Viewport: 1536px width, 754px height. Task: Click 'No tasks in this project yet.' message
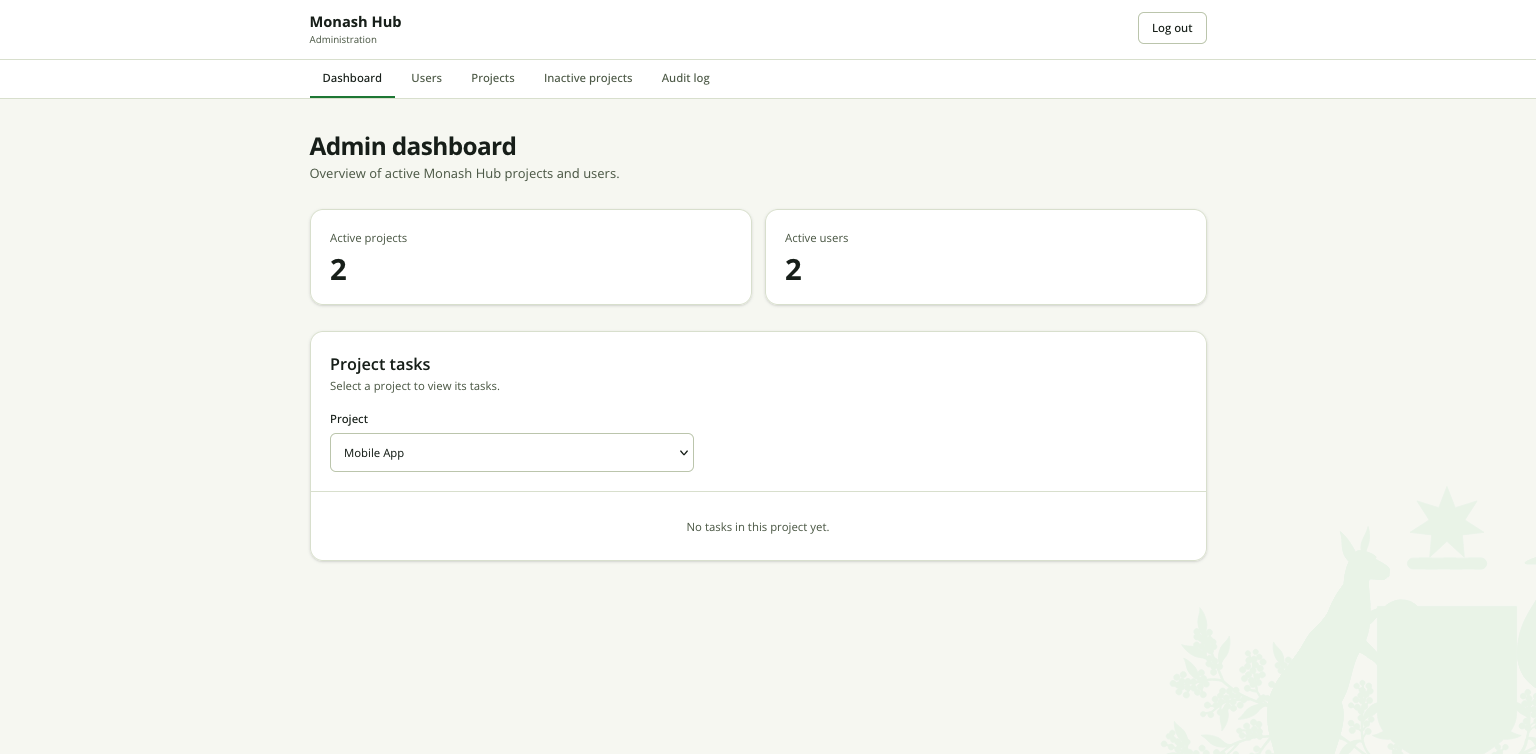point(758,527)
